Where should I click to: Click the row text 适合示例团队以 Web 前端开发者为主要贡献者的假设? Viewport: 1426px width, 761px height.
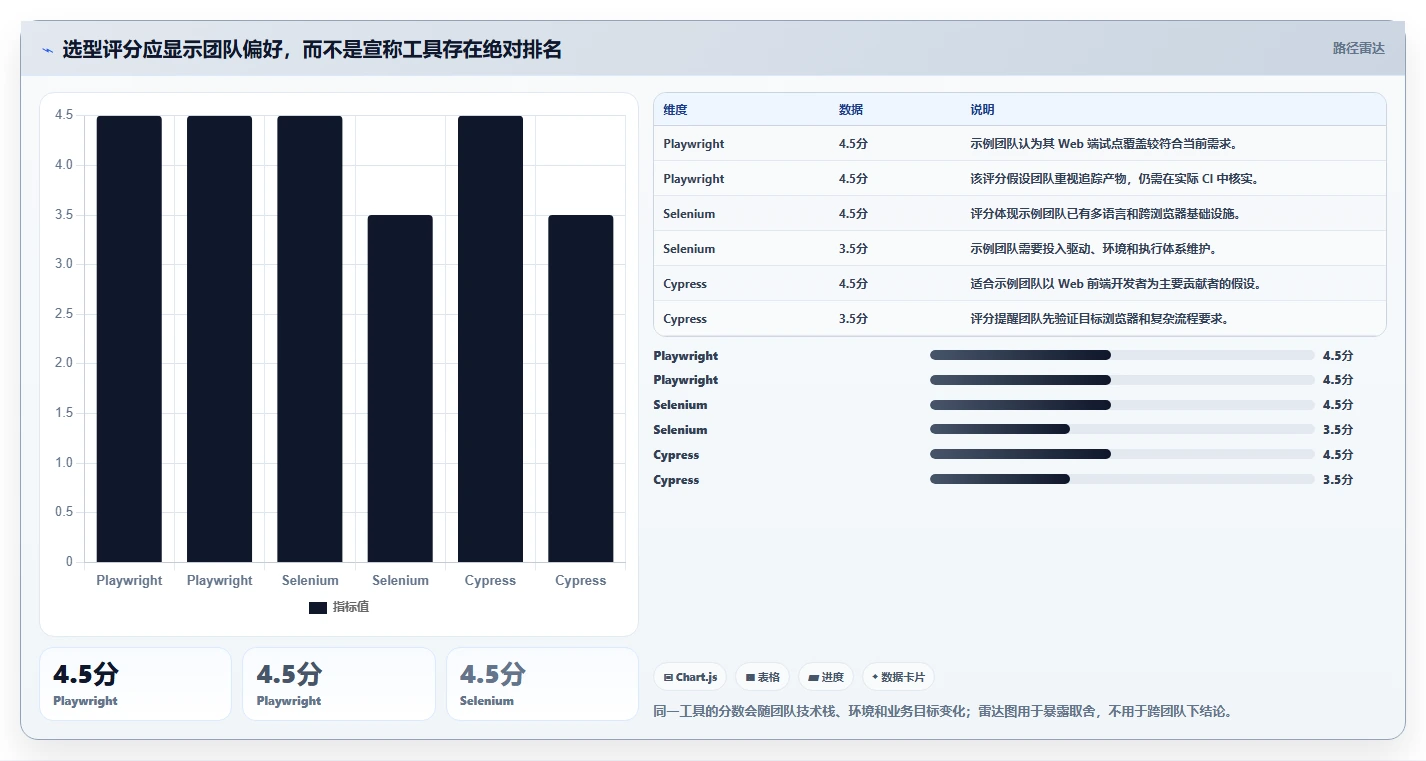coord(1116,284)
